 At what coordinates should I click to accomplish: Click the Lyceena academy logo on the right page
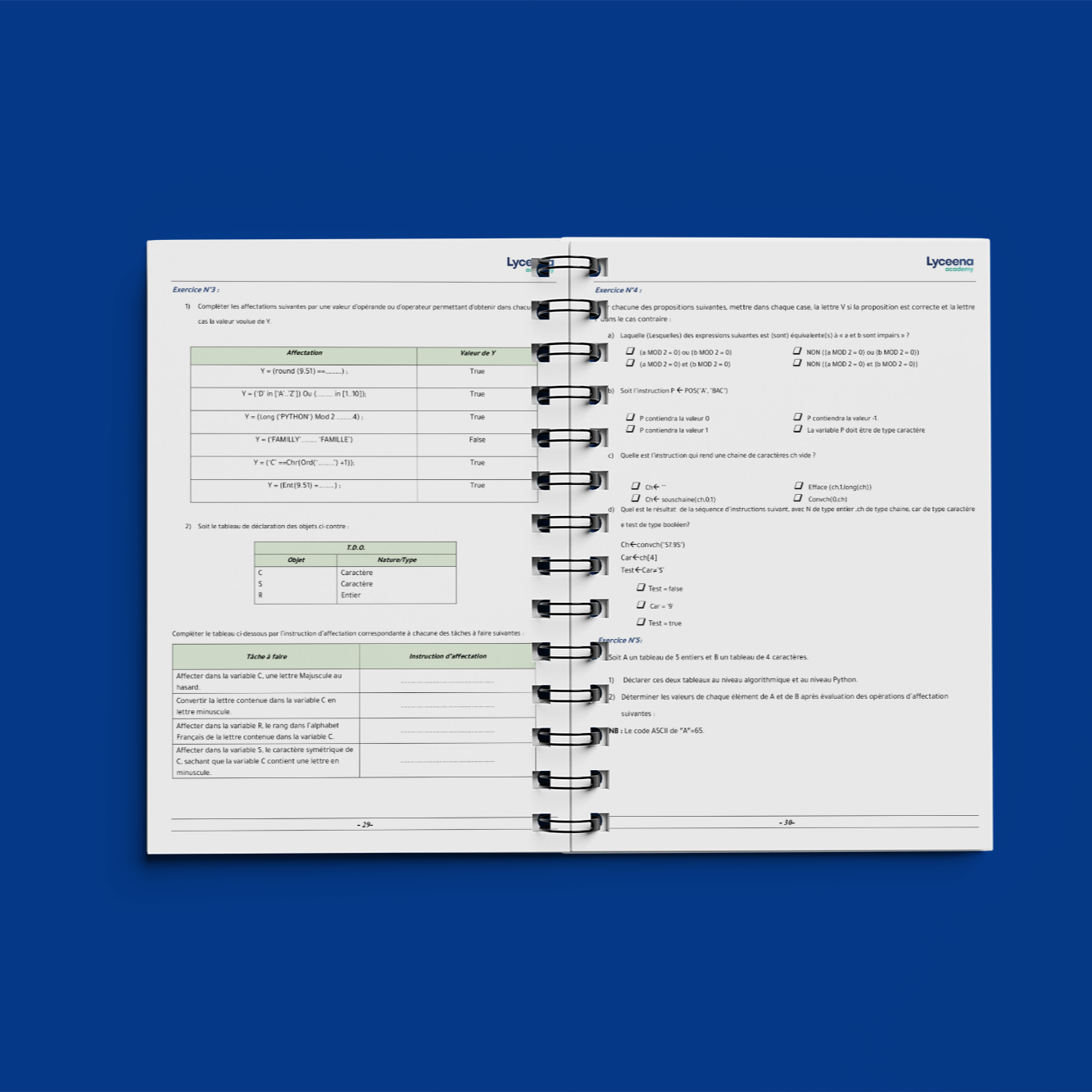click(x=948, y=265)
